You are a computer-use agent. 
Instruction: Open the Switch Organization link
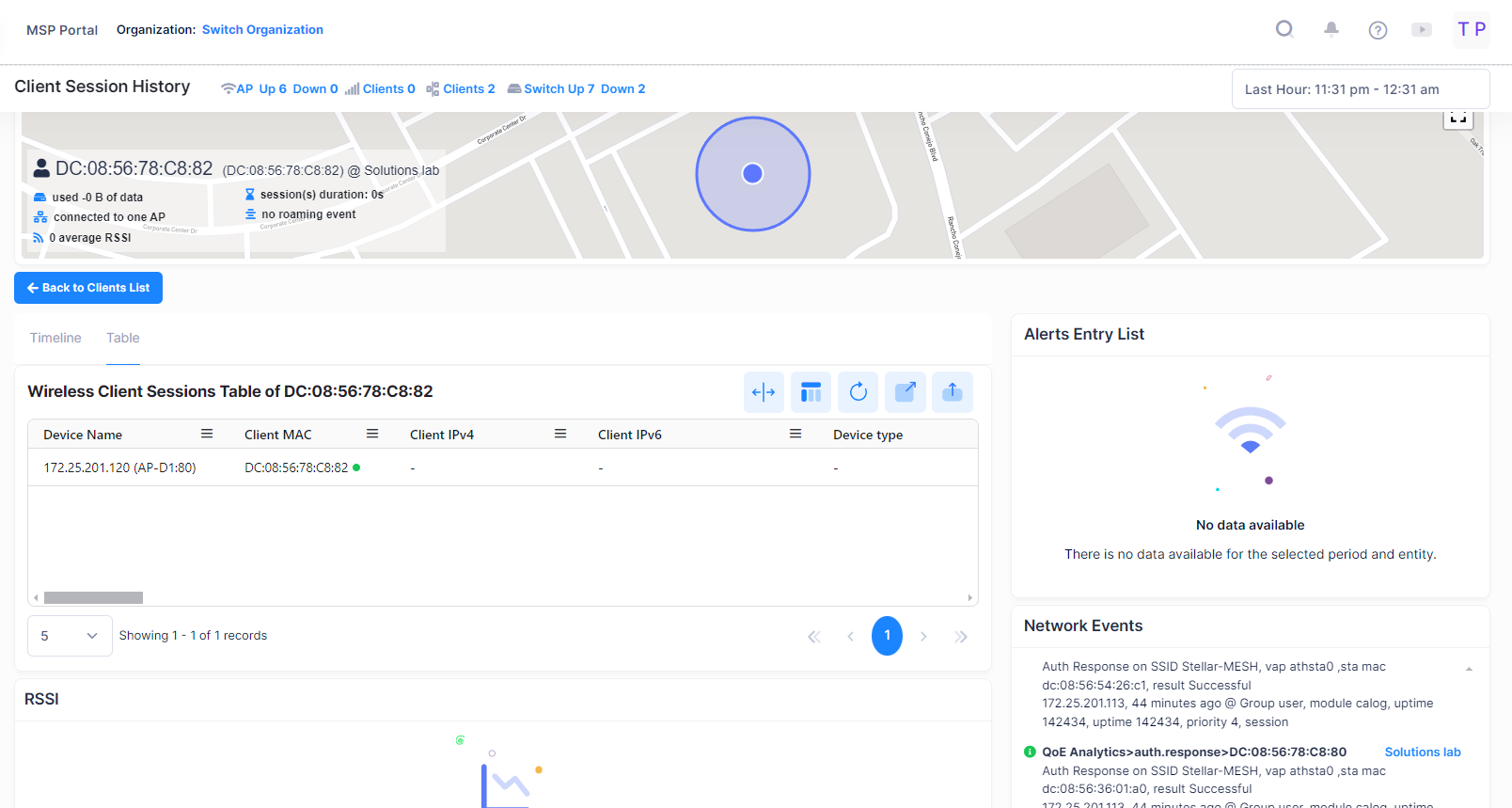coord(262,30)
